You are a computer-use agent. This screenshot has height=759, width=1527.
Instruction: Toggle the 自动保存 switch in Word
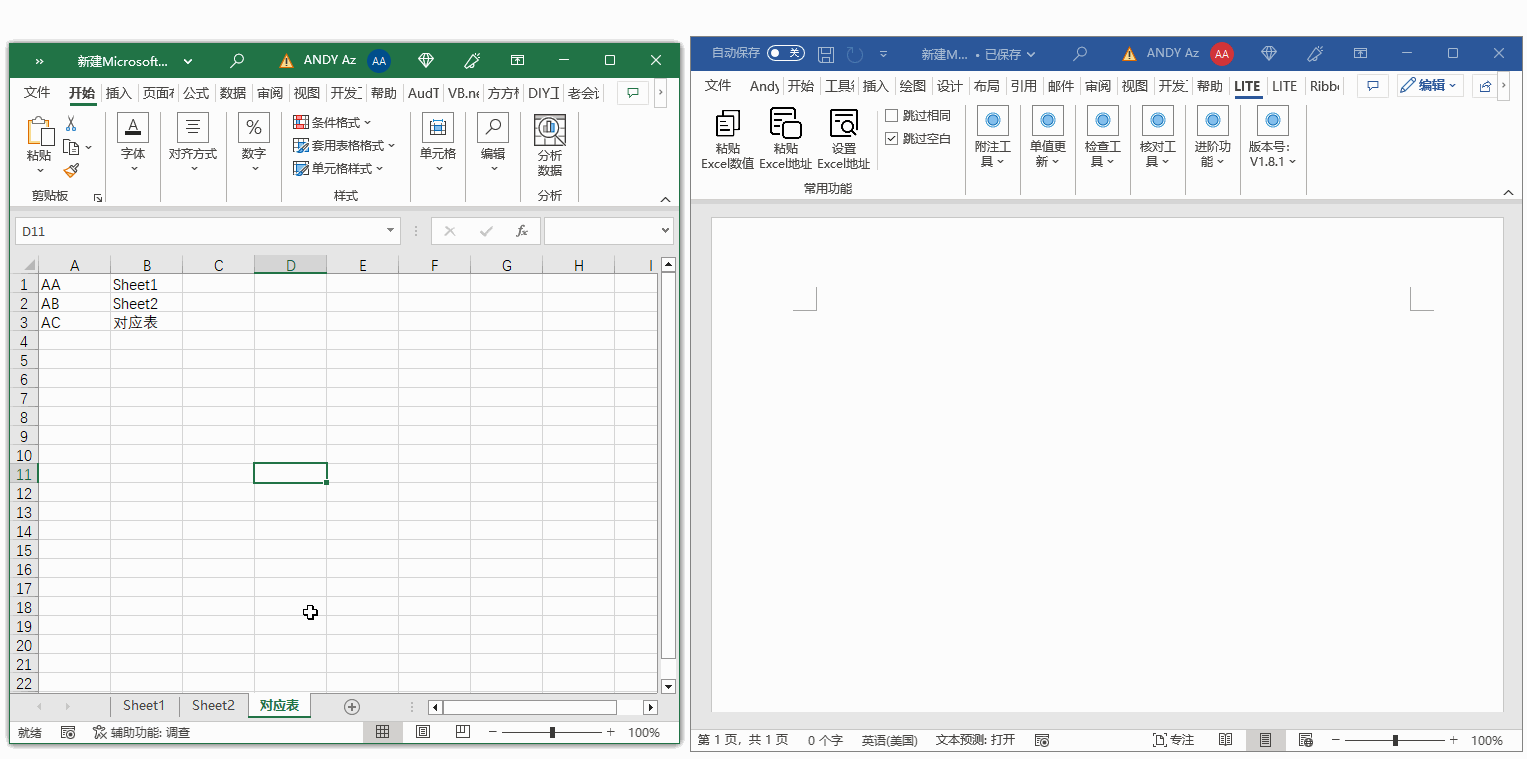(x=786, y=53)
